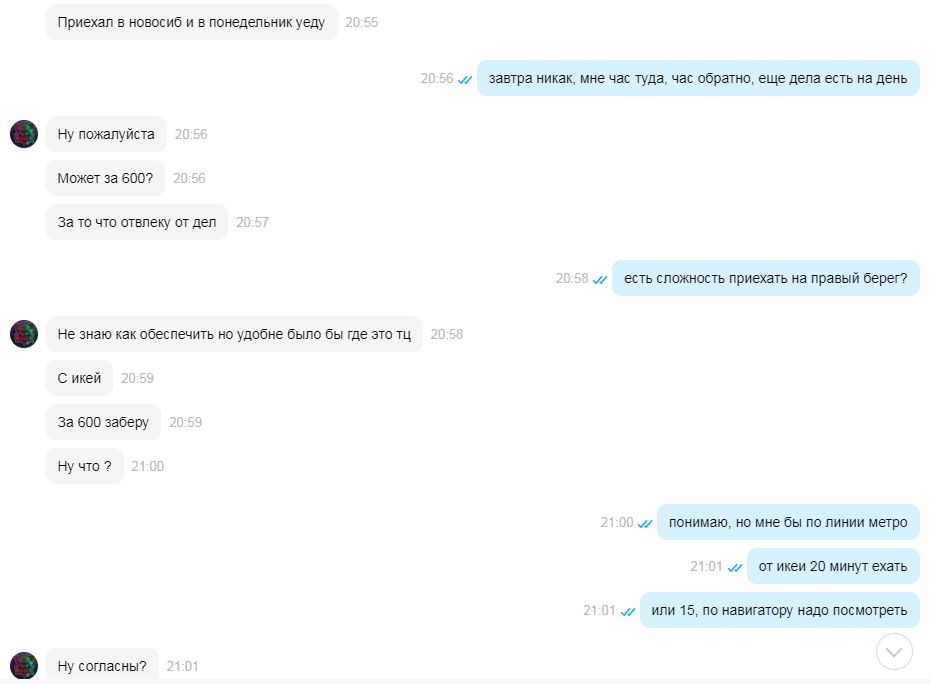
Task: Select message "Ну что ?"
Action: [84, 466]
